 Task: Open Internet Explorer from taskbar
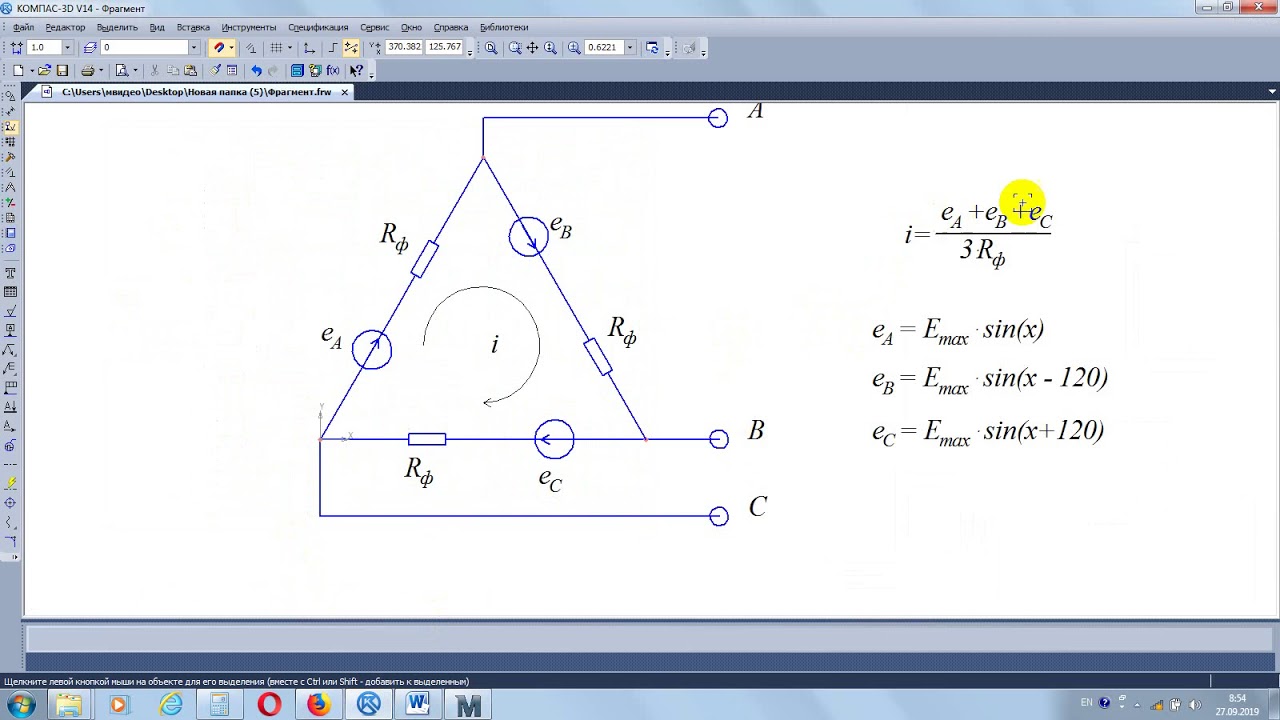(x=171, y=705)
